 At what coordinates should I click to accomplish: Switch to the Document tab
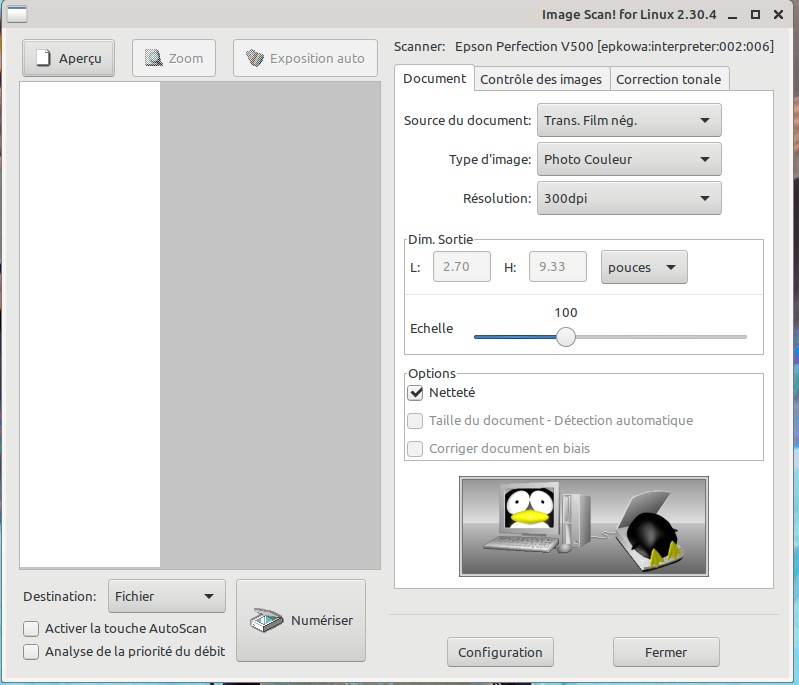pos(434,78)
